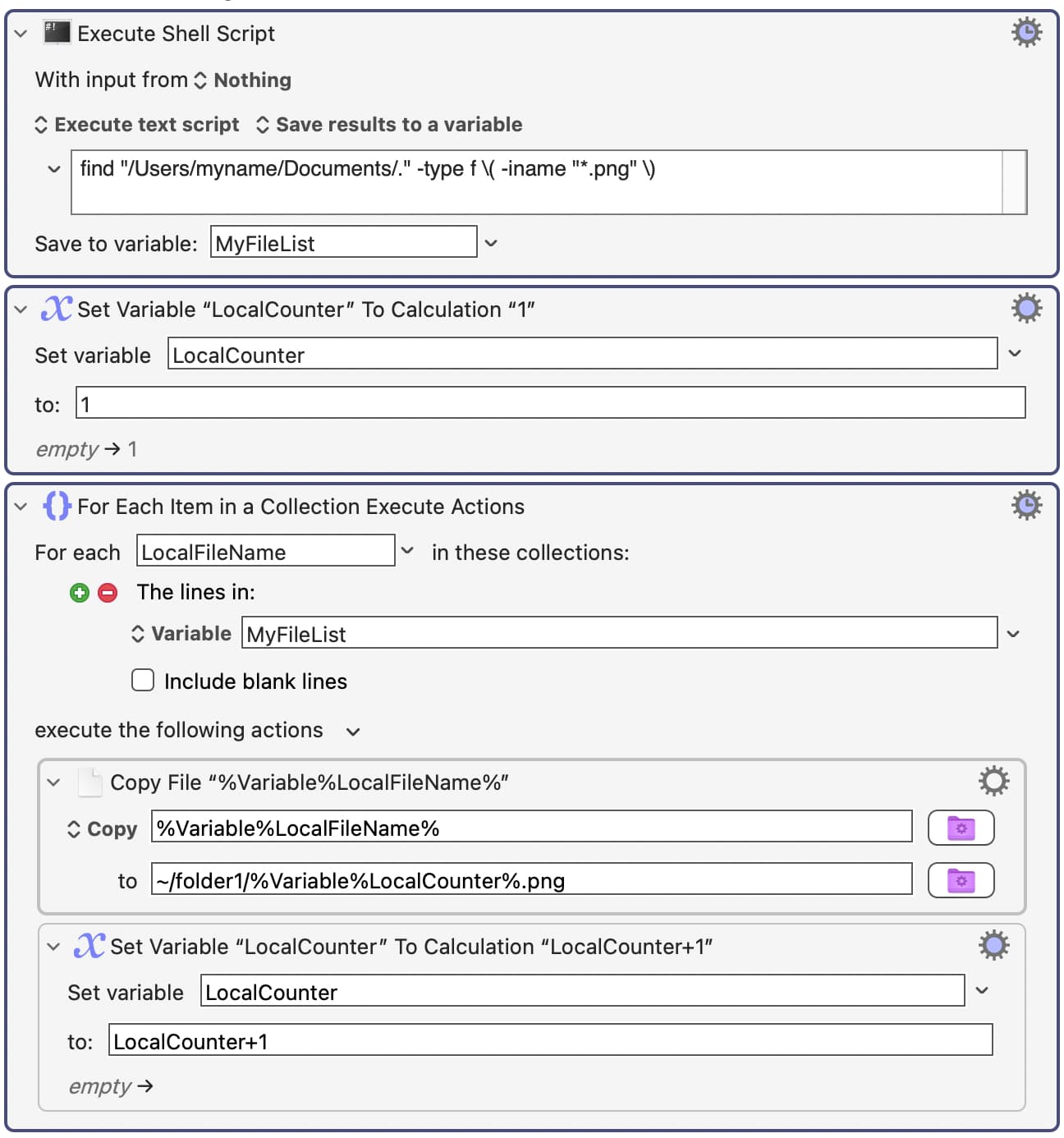Click the LocalFileName For each variable field
This screenshot has width=1064, height=1138.
click(x=265, y=551)
